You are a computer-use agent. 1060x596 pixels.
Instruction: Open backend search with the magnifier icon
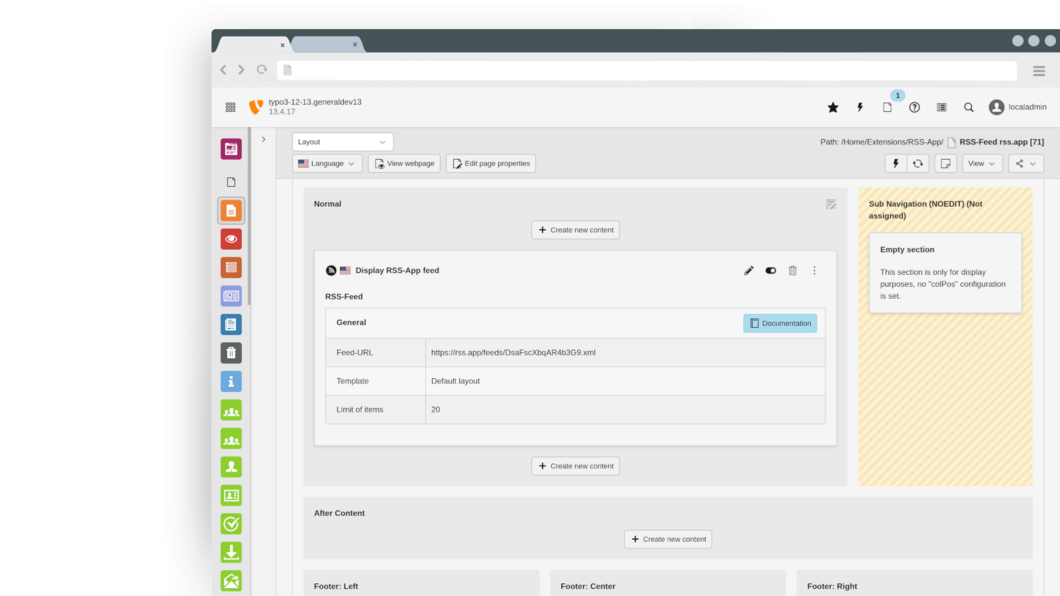click(967, 107)
